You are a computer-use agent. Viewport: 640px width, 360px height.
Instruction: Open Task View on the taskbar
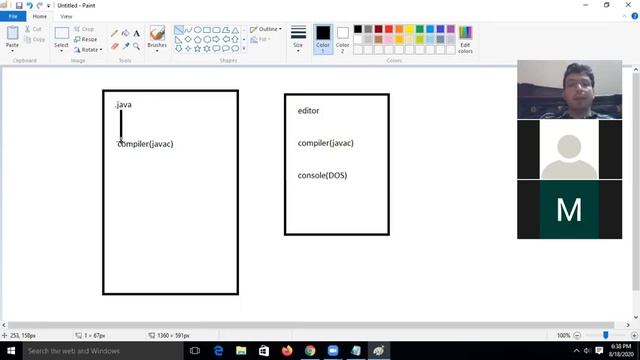[195, 351]
